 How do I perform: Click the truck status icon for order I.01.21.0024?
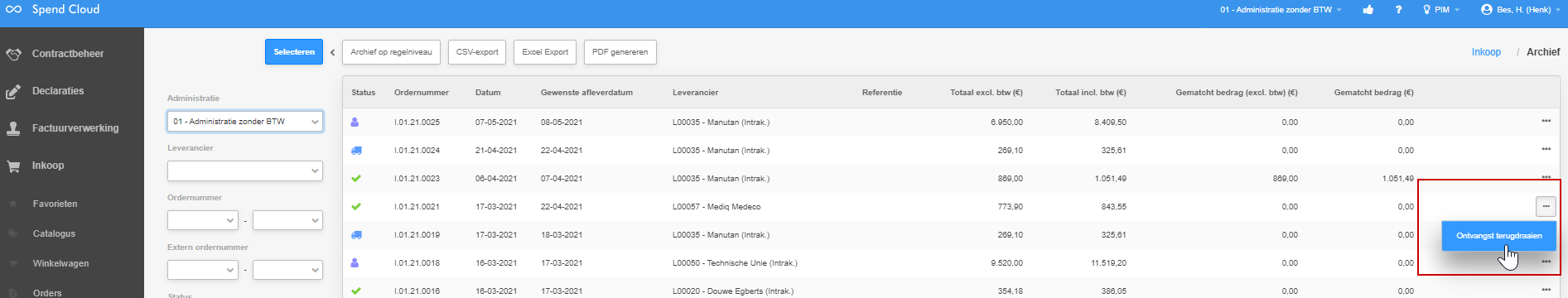coord(356,151)
